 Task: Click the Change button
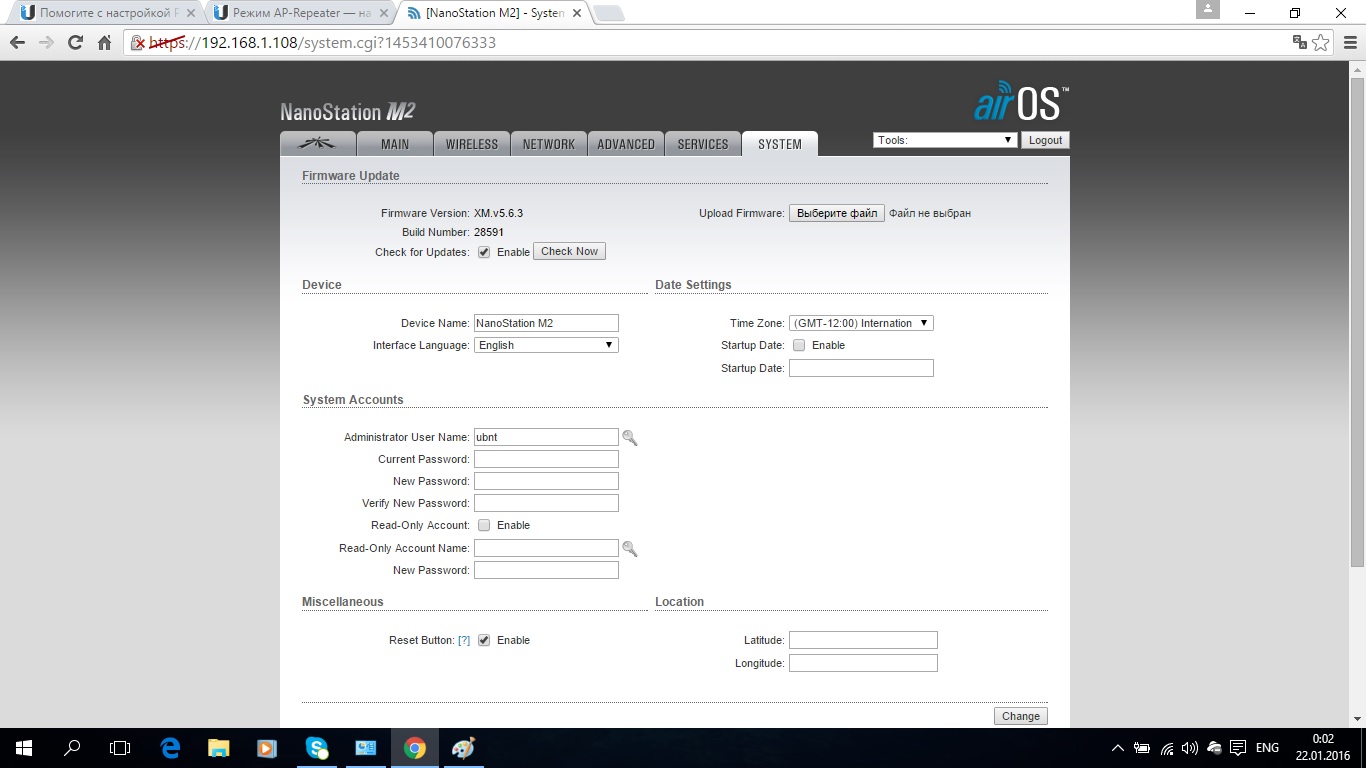tap(1021, 716)
